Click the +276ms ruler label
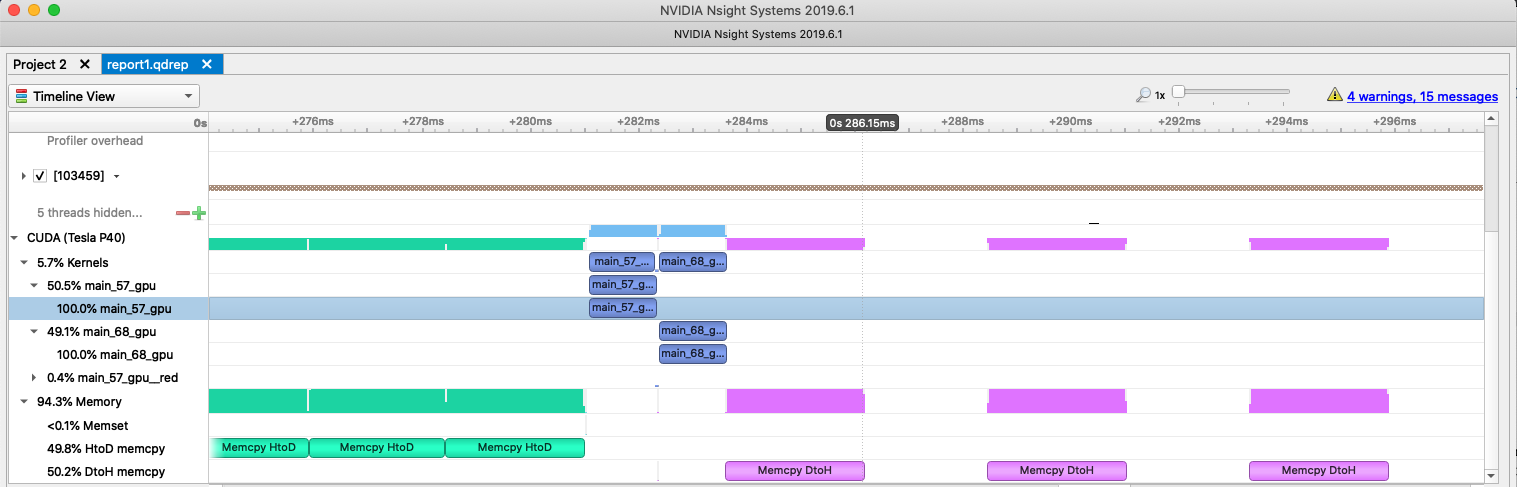 [x=311, y=121]
